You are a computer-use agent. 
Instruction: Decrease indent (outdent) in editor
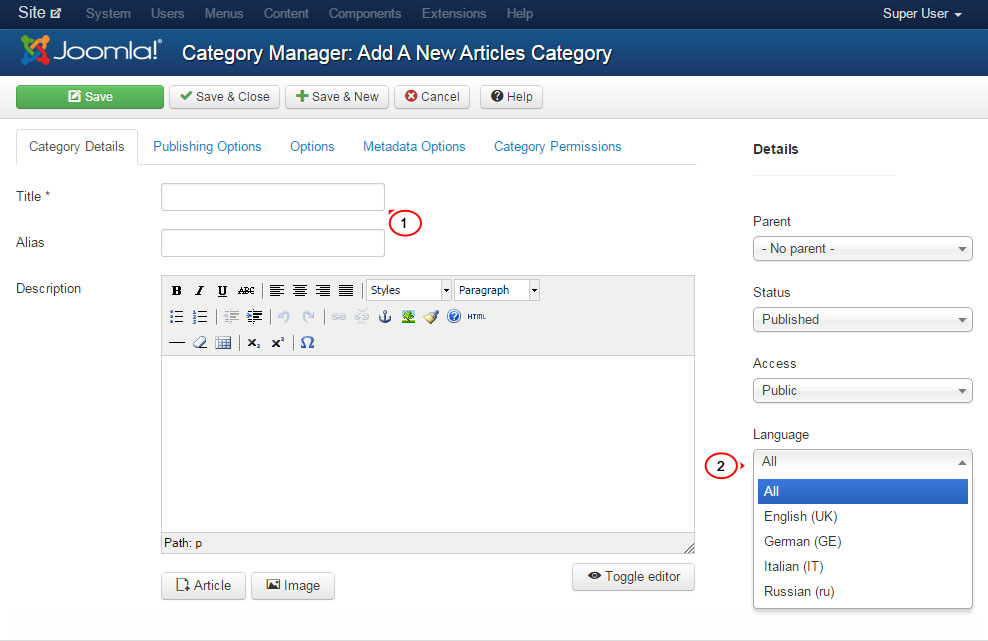tap(231, 316)
